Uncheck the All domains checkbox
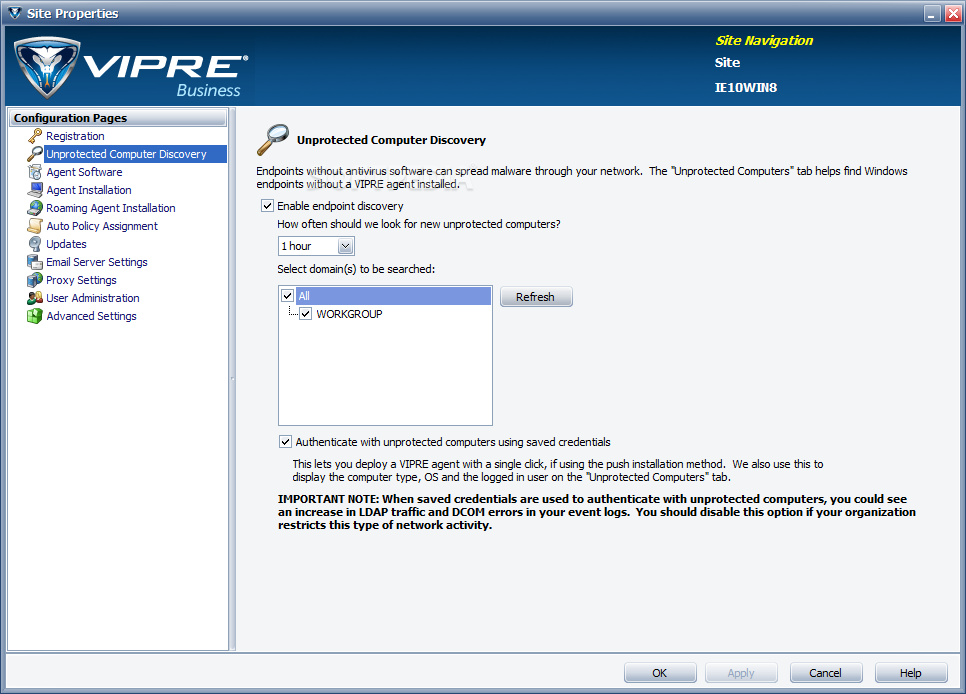Screen dimensions: 966x694 coord(288,296)
